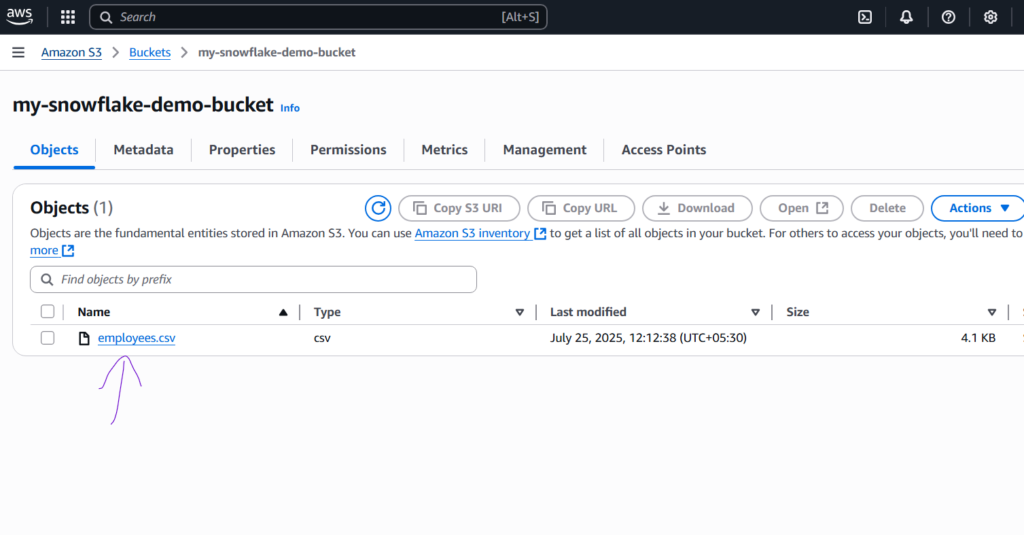Image resolution: width=1024 pixels, height=535 pixels.
Task: Open the Amazon S3 inventory link
Action: (x=472, y=233)
